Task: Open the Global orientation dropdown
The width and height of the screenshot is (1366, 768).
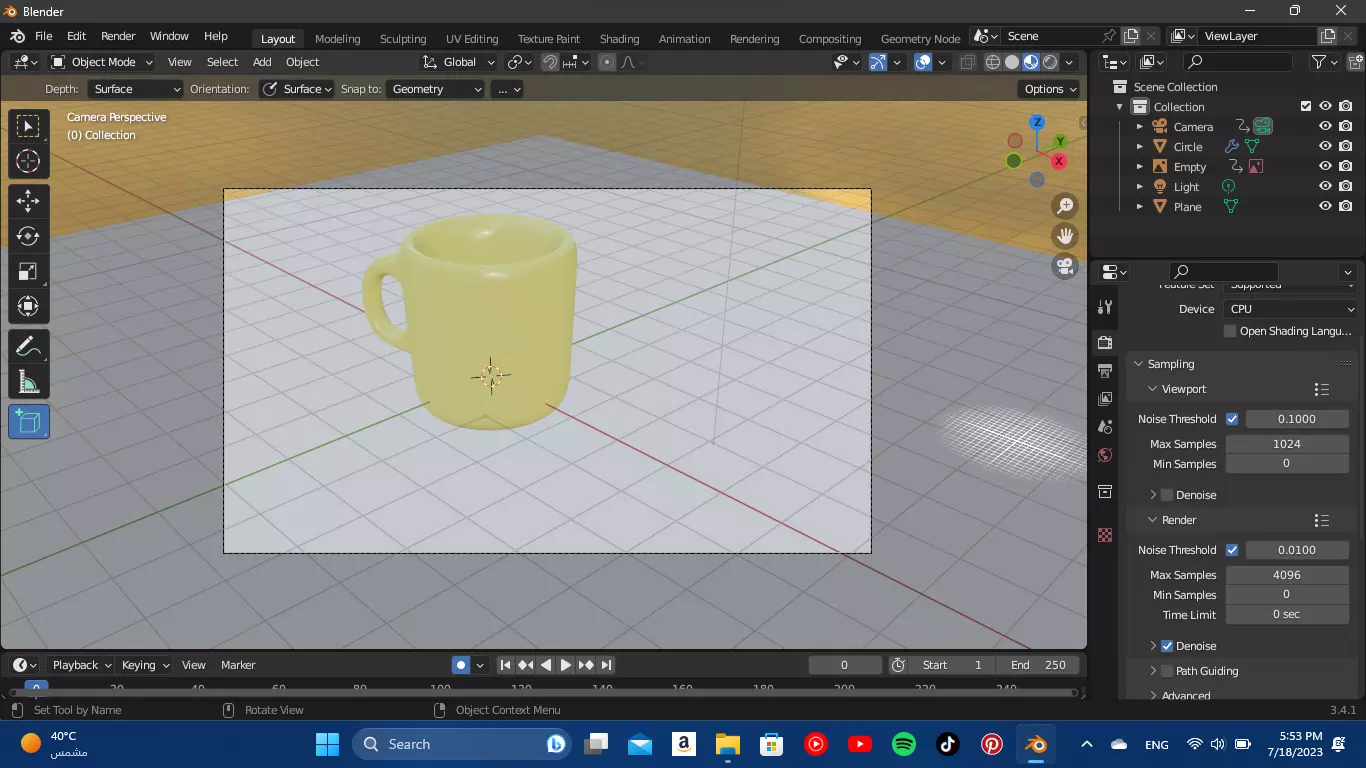Action: (458, 62)
